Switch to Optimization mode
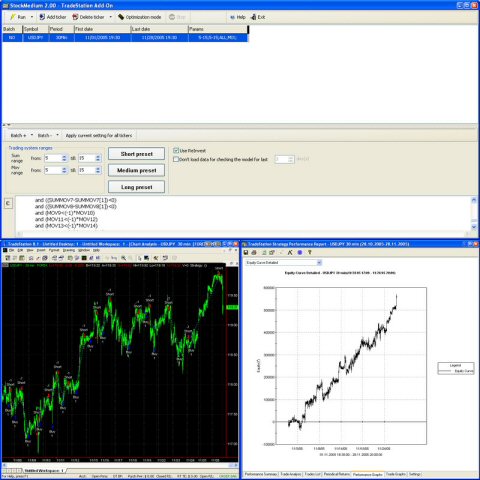Viewport: 480px width, 480px height. tap(140, 17)
